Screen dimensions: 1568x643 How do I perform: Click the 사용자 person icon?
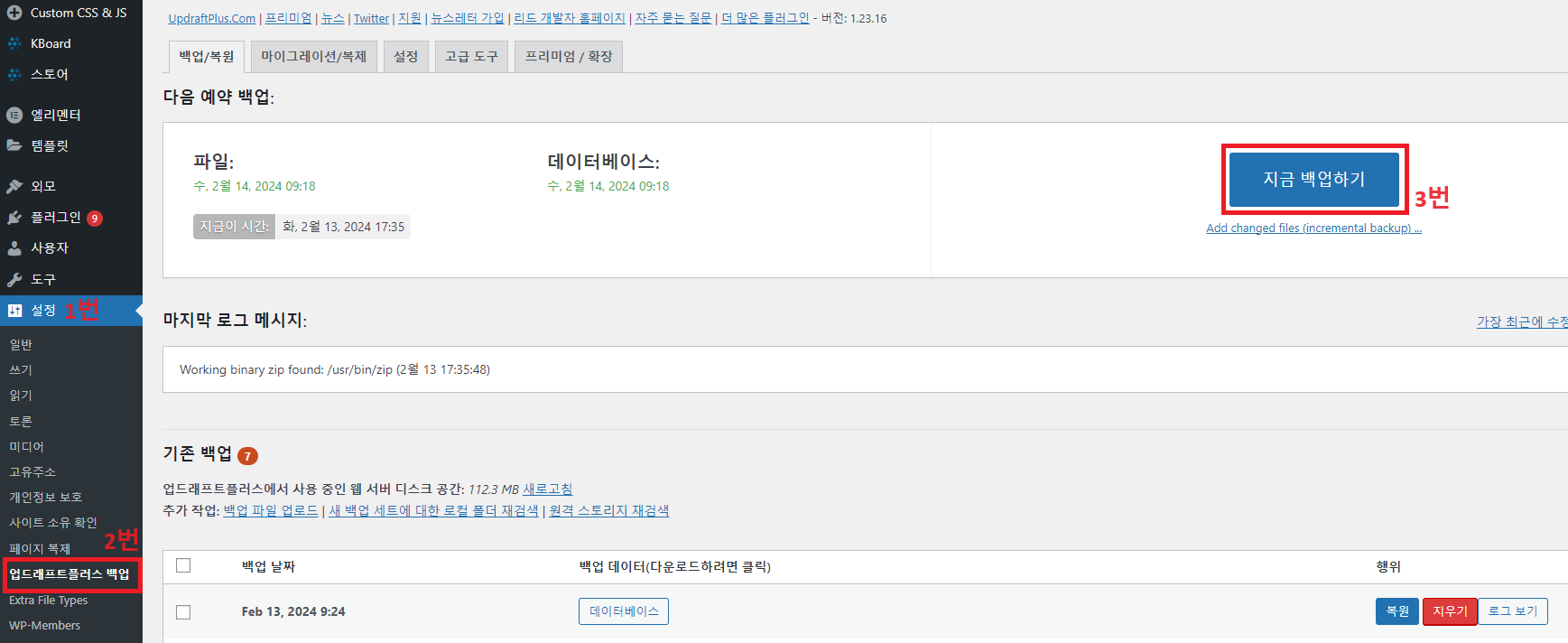click(x=14, y=247)
